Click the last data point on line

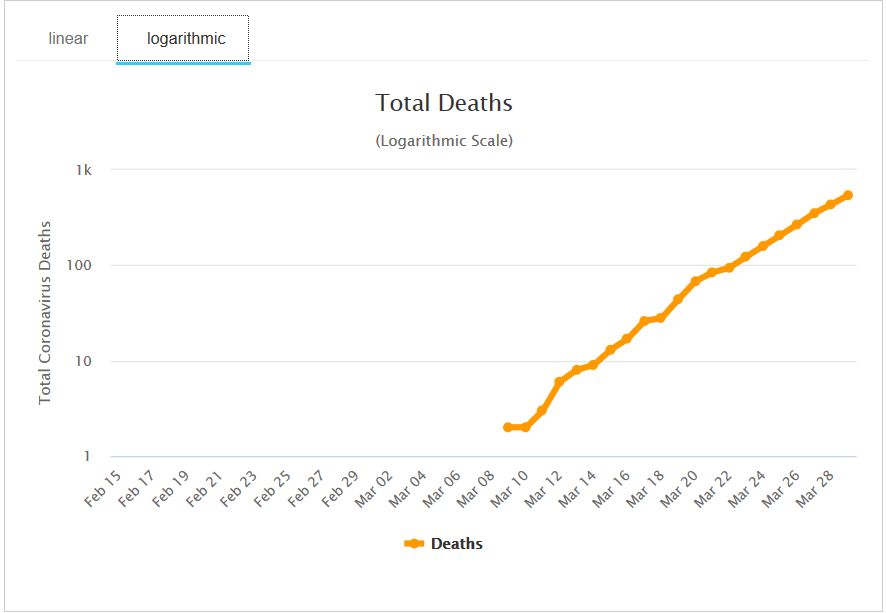coord(847,195)
